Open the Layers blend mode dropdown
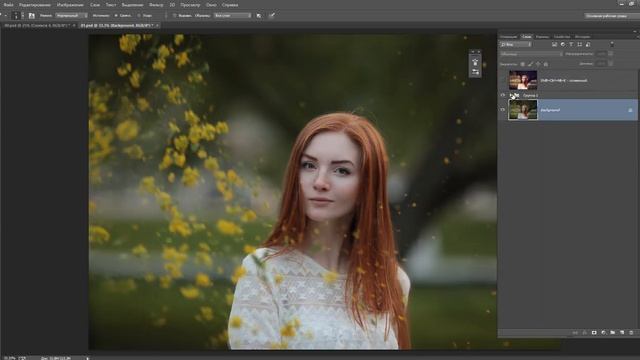 (x=531, y=54)
